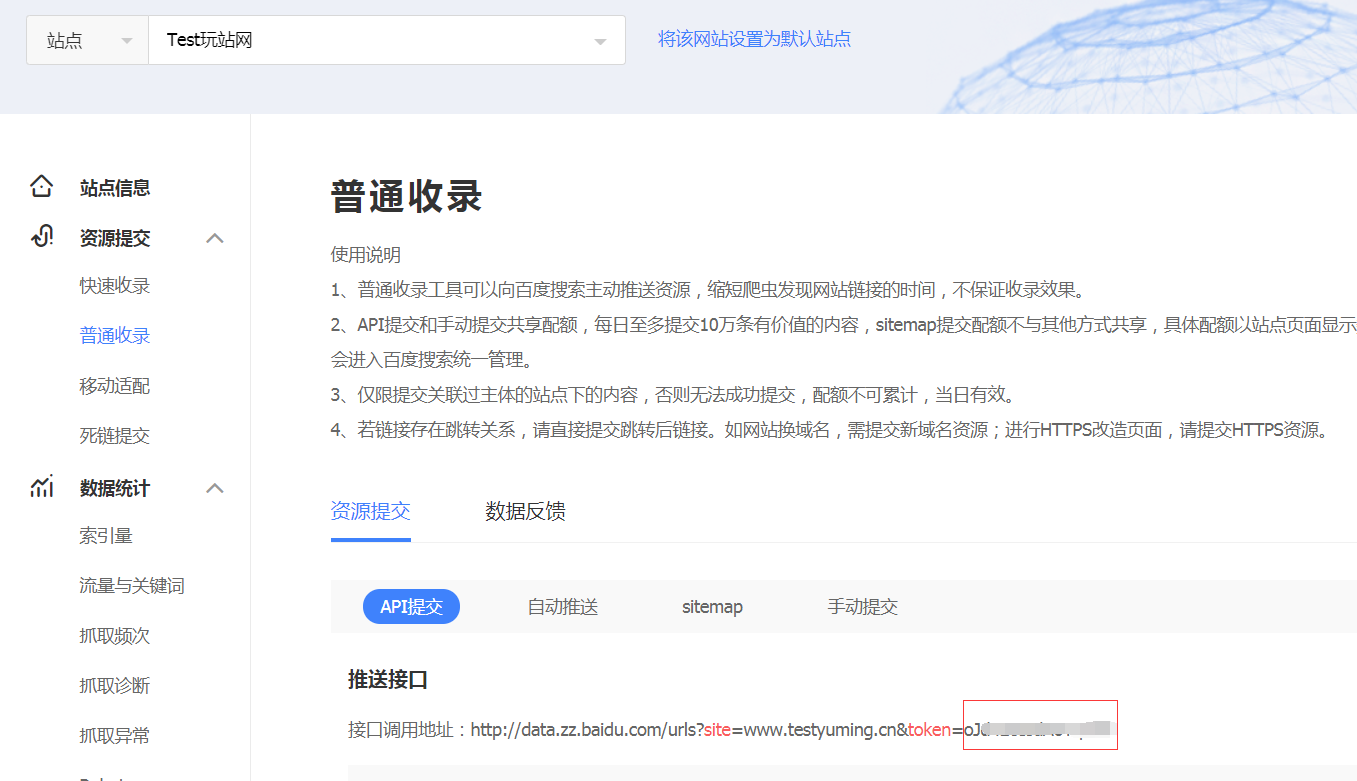Select the 自动推送 submission option
Screen dimensions: 1357x781
tap(563, 607)
